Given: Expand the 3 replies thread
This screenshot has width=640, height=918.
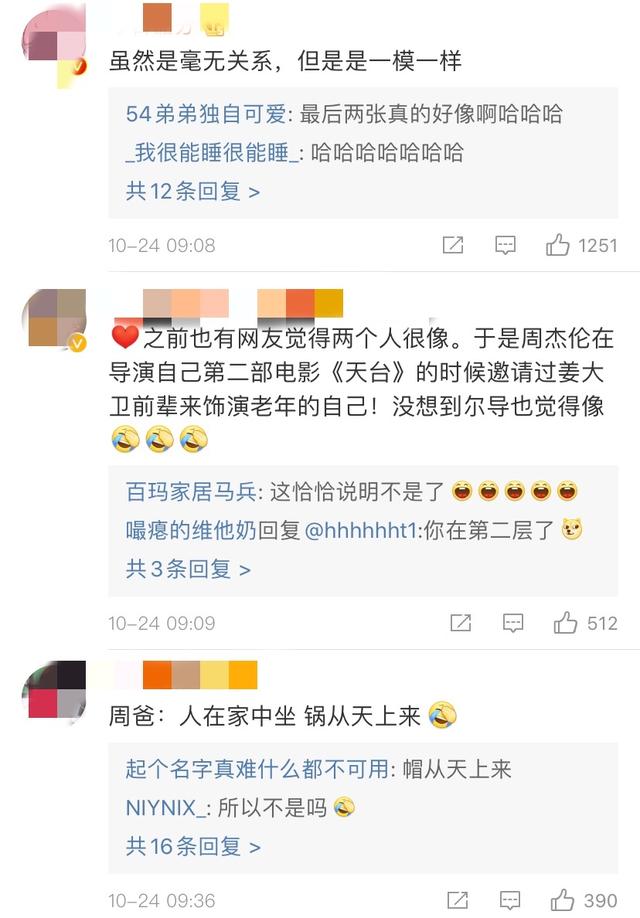Looking at the screenshot, I should click(188, 569).
